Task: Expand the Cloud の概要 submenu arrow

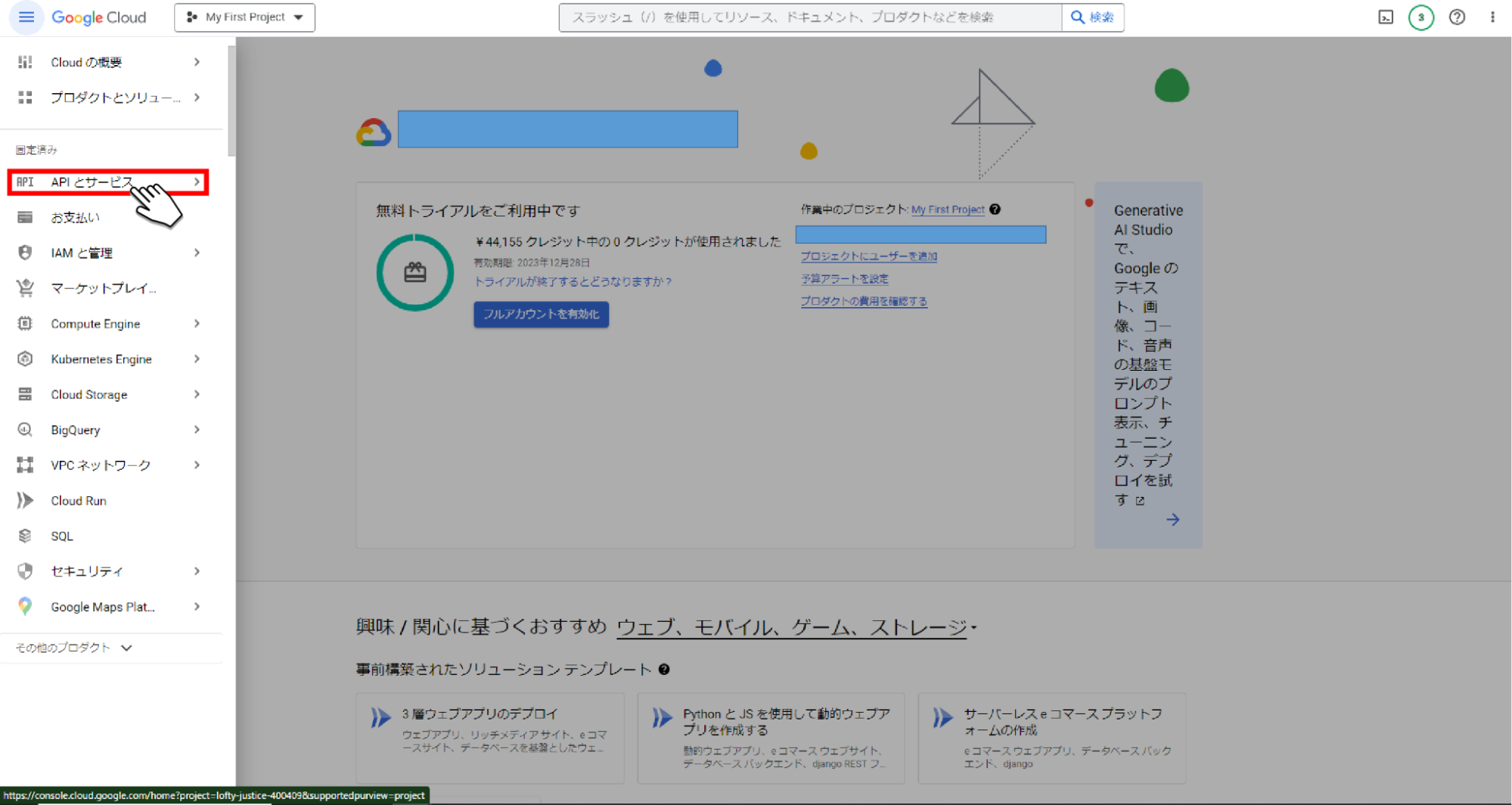Action: [197, 62]
